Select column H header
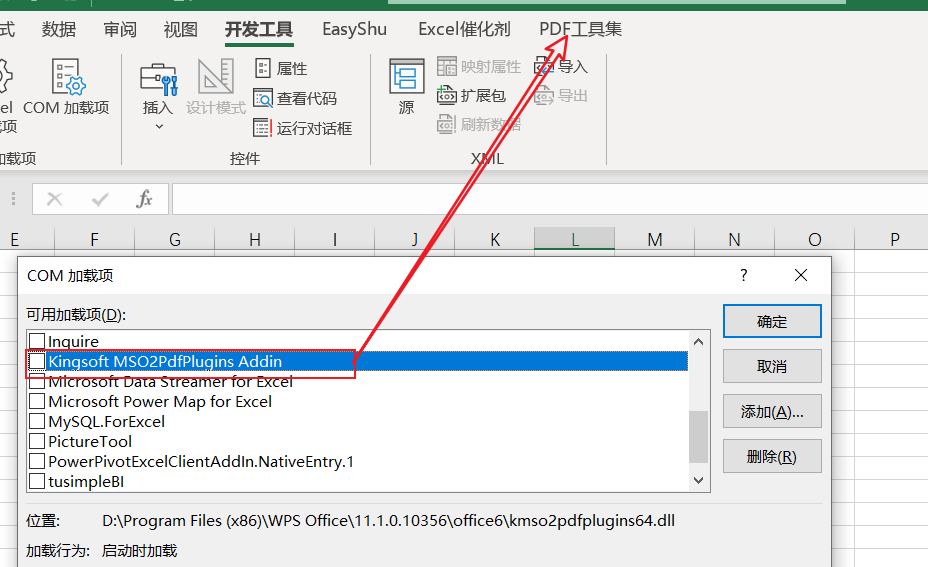Viewport: 928px width, 567px height. pos(254,240)
